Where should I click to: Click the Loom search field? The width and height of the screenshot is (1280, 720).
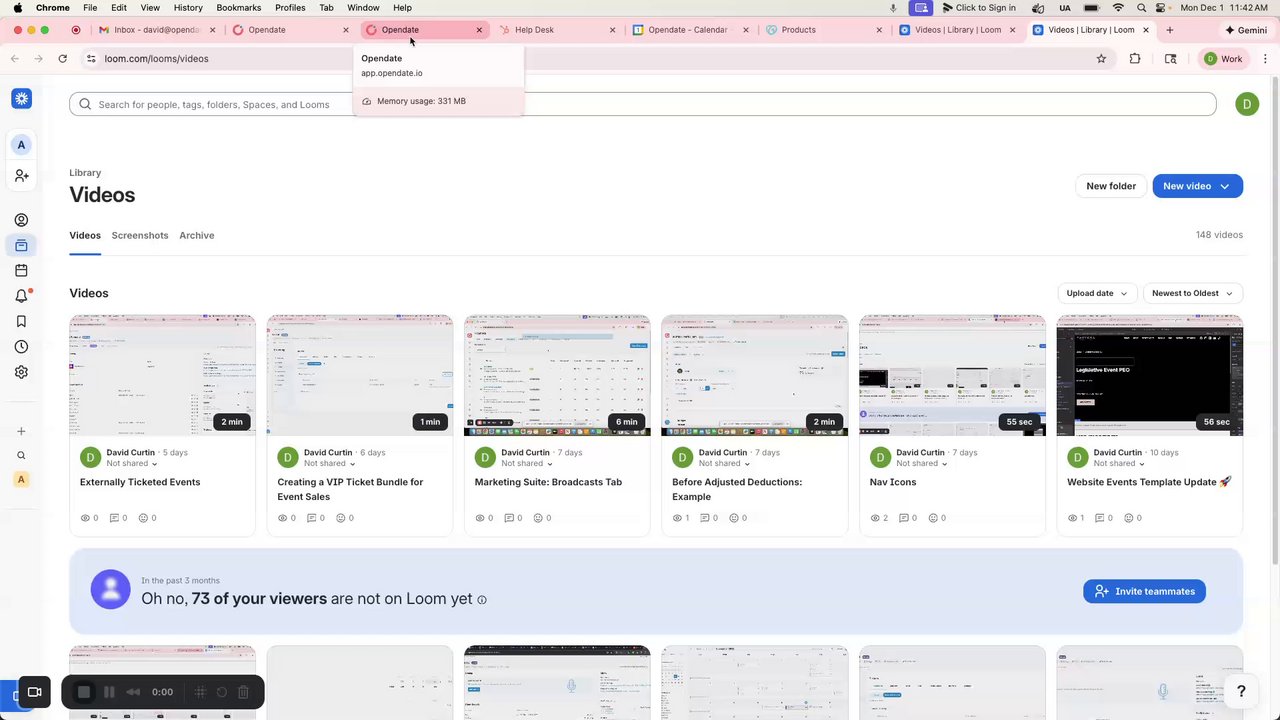pos(642,104)
